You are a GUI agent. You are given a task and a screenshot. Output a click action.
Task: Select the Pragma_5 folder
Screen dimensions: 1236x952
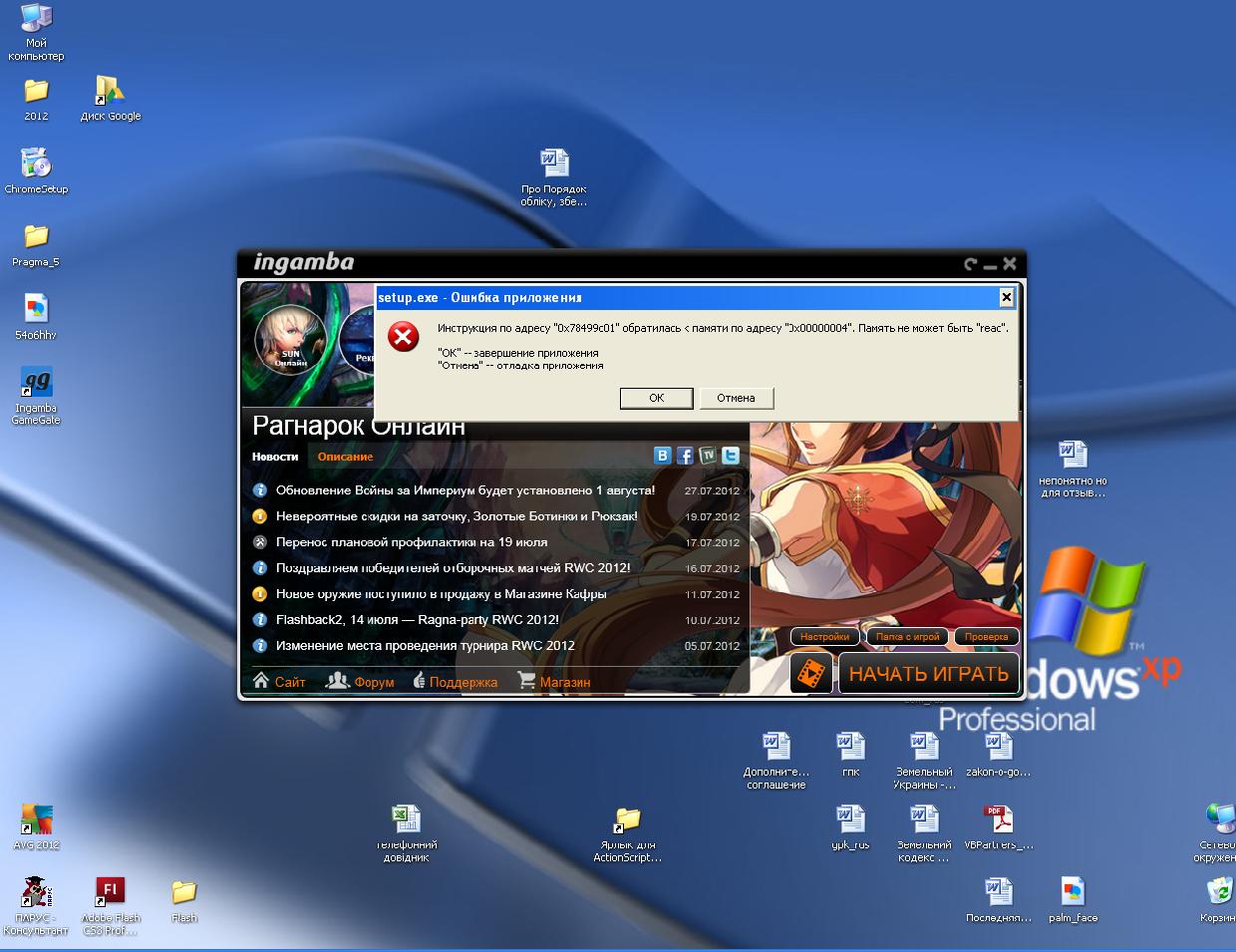point(36,245)
